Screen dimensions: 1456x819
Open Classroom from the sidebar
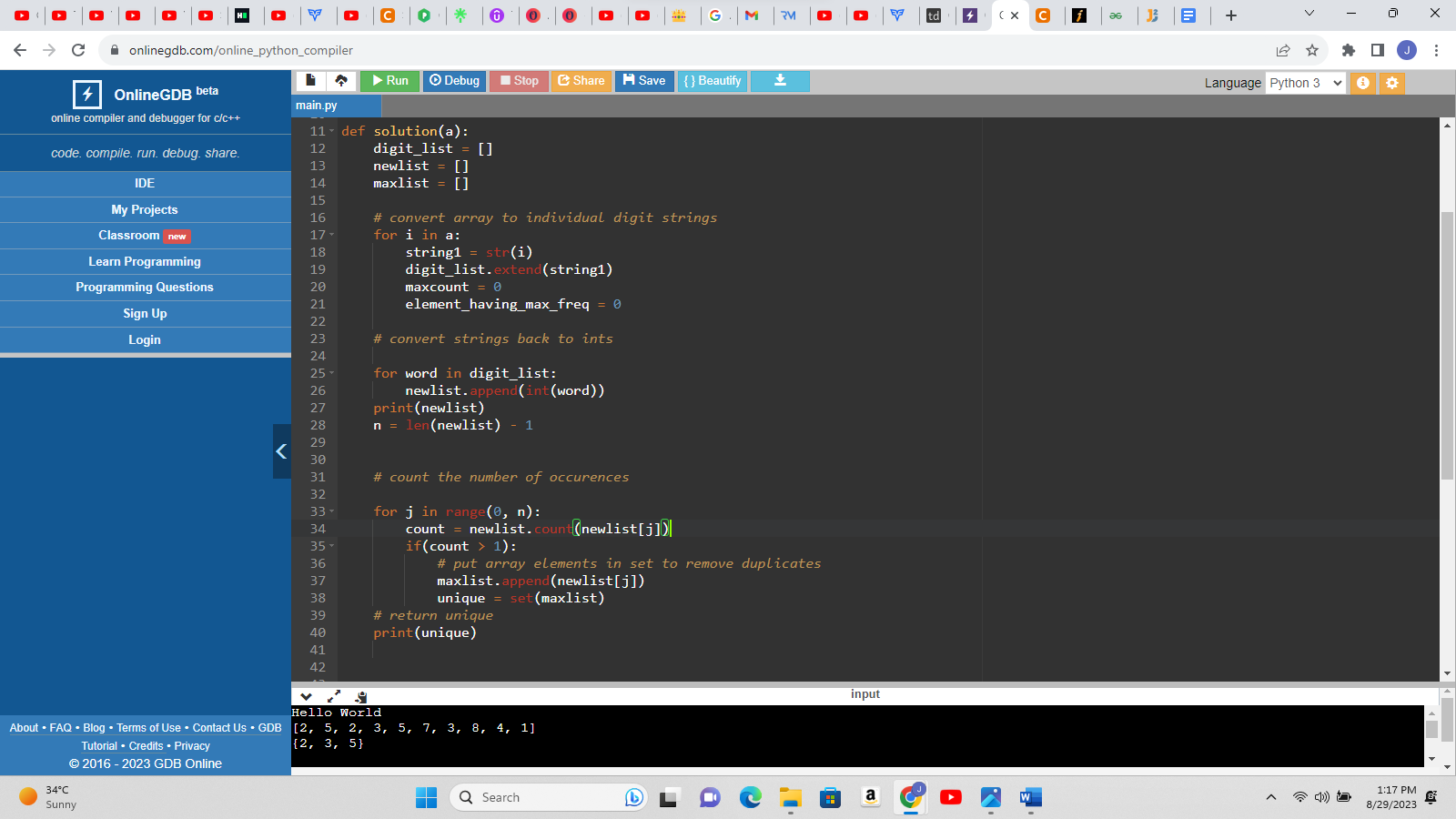point(145,236)
